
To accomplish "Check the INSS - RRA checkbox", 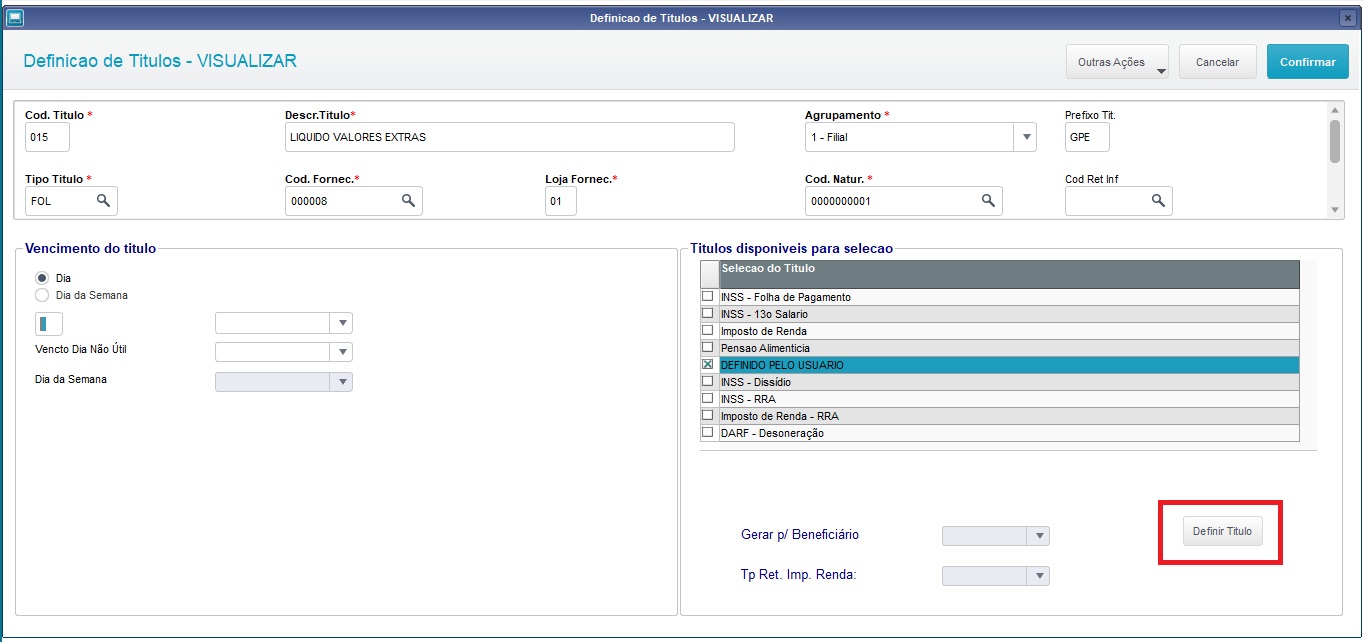I will coord(708,399).
